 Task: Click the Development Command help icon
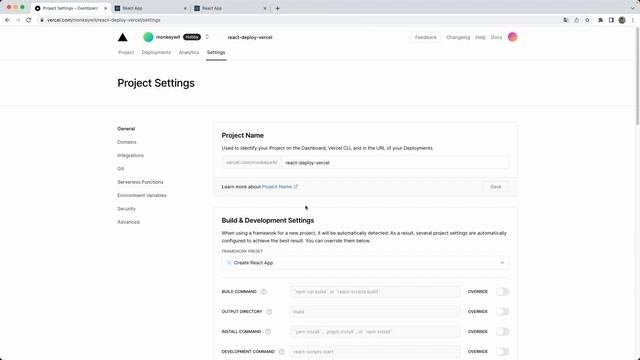(282, 352)
